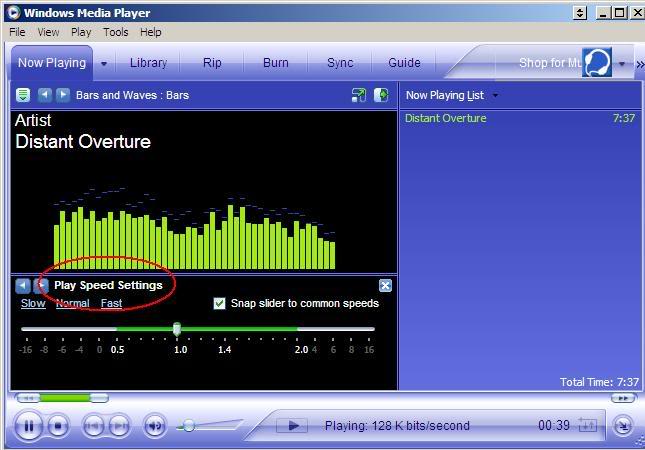Toggle the auto-hide menu bar button

pyautogui.click(x=580, y=13)
